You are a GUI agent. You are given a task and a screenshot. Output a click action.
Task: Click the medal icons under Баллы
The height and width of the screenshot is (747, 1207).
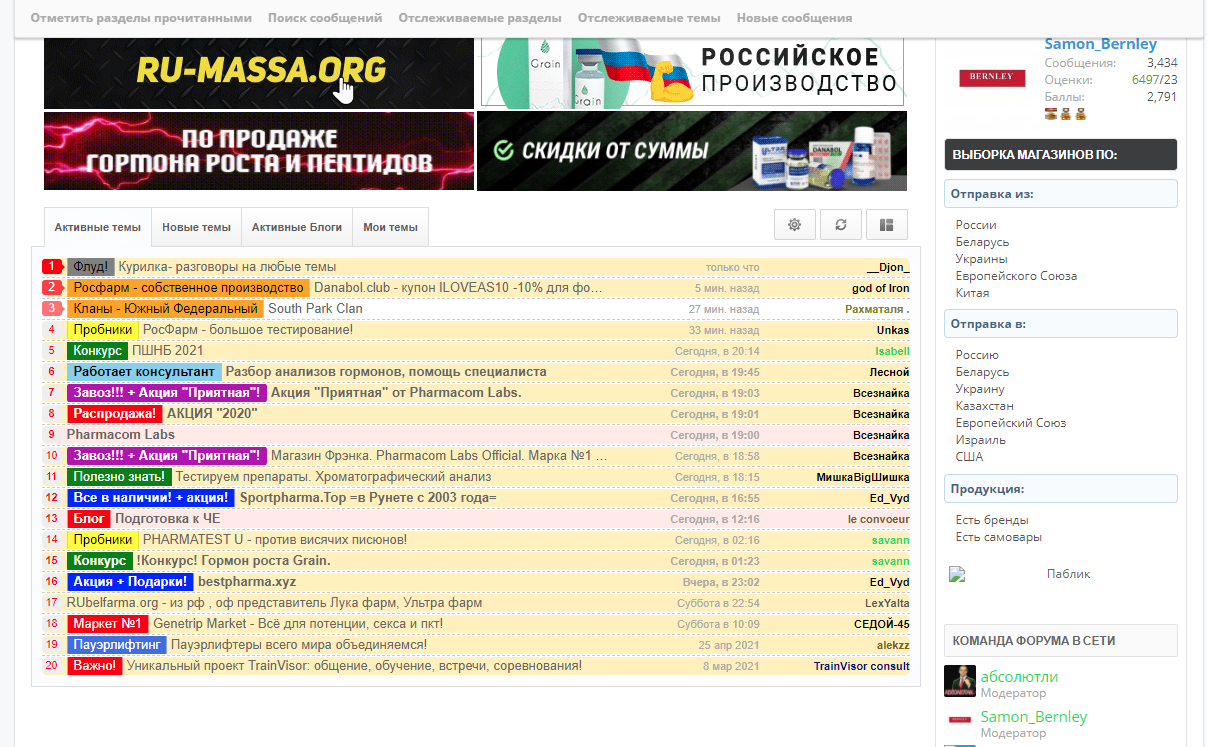1066,114
